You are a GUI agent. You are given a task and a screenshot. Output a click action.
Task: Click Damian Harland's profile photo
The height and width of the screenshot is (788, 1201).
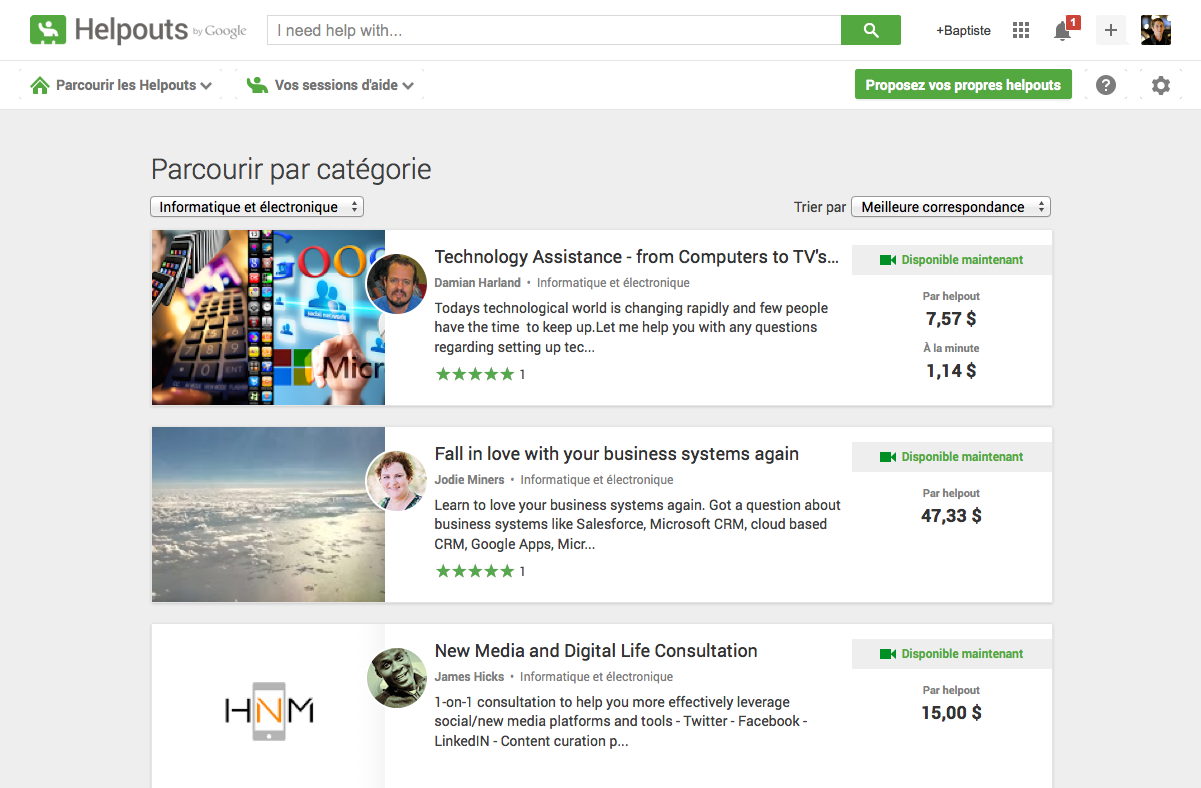tap(397, 284)
